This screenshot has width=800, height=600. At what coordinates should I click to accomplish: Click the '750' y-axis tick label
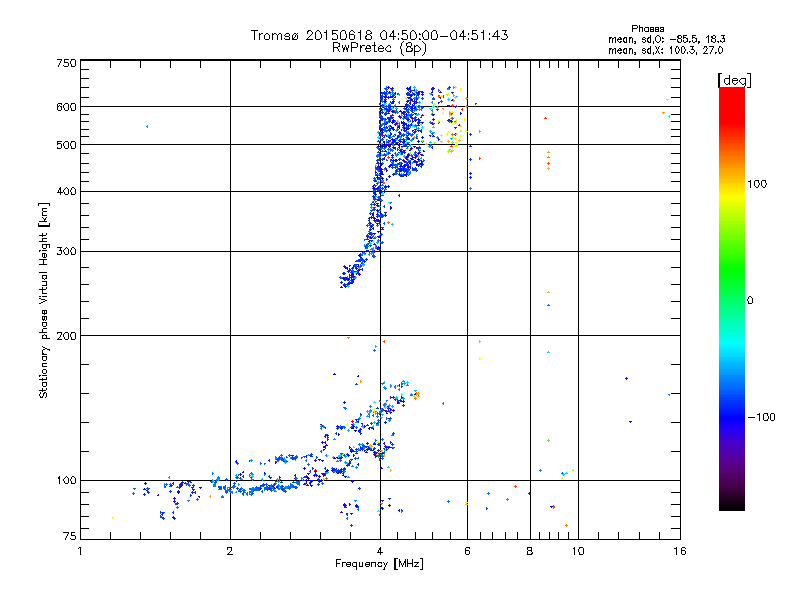[x=66, y=63]
